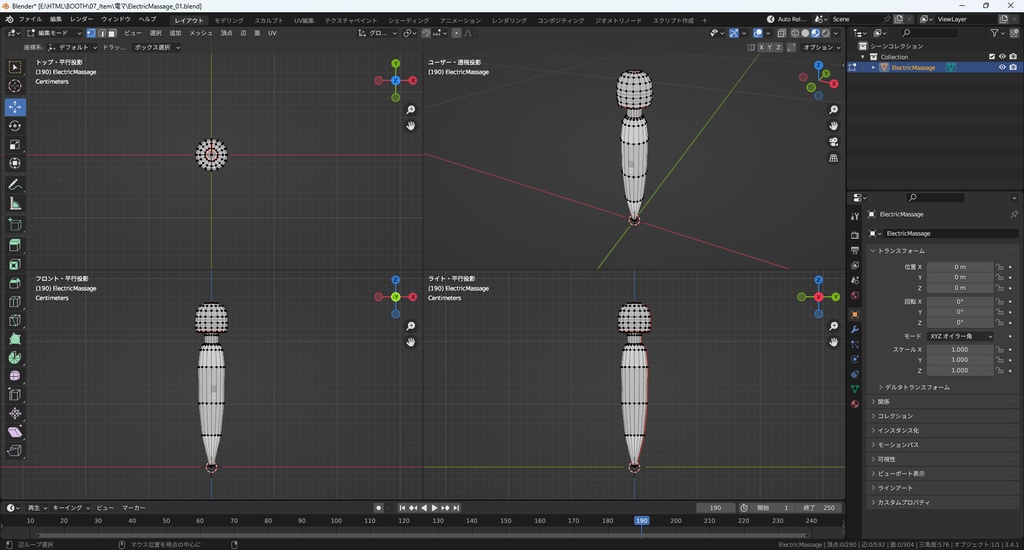The height and width of the screenshot is (550, 1024).
Task: Choose the Measure tool in the left toolbar
Action: pyautogui.click(x=15, y=204)
